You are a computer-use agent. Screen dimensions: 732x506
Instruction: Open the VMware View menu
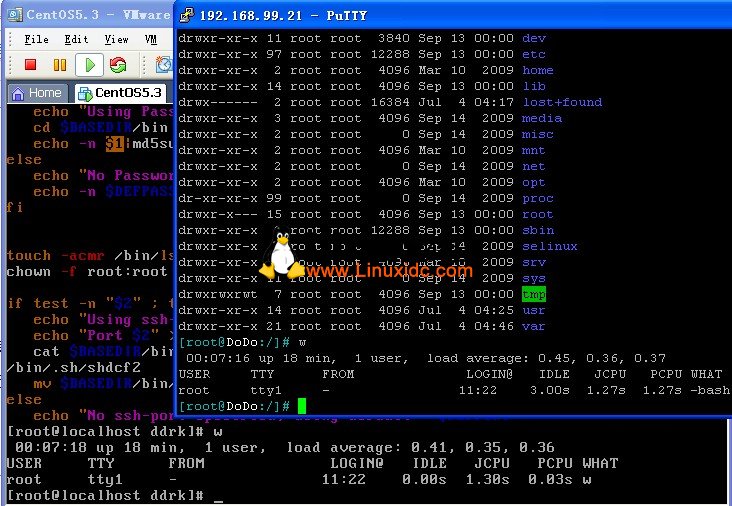(x=116, y=39)
